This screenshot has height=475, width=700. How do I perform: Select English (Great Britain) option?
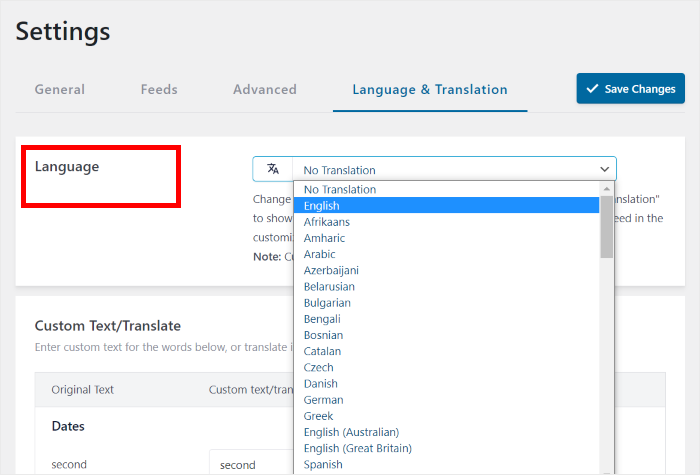358,448
